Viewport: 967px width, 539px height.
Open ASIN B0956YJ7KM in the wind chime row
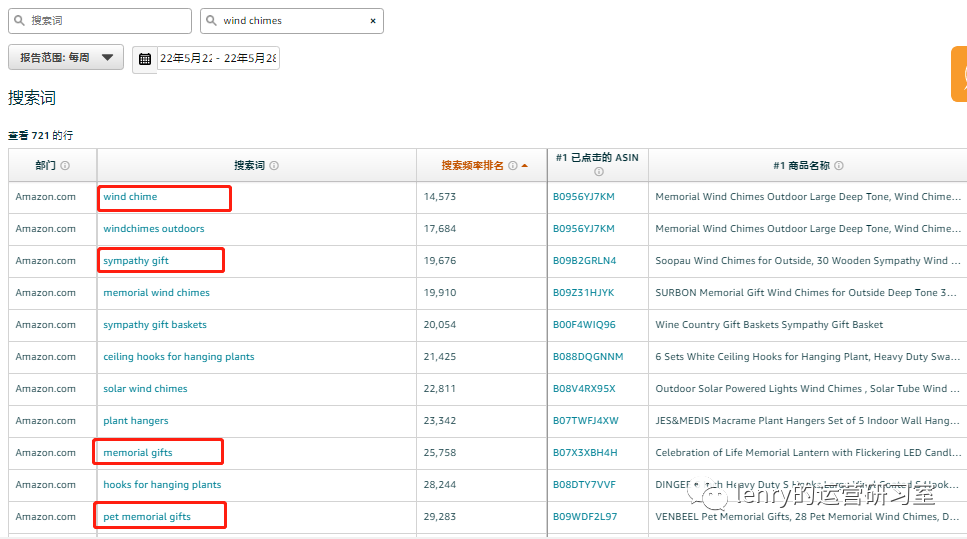click(x=583, y=197)
